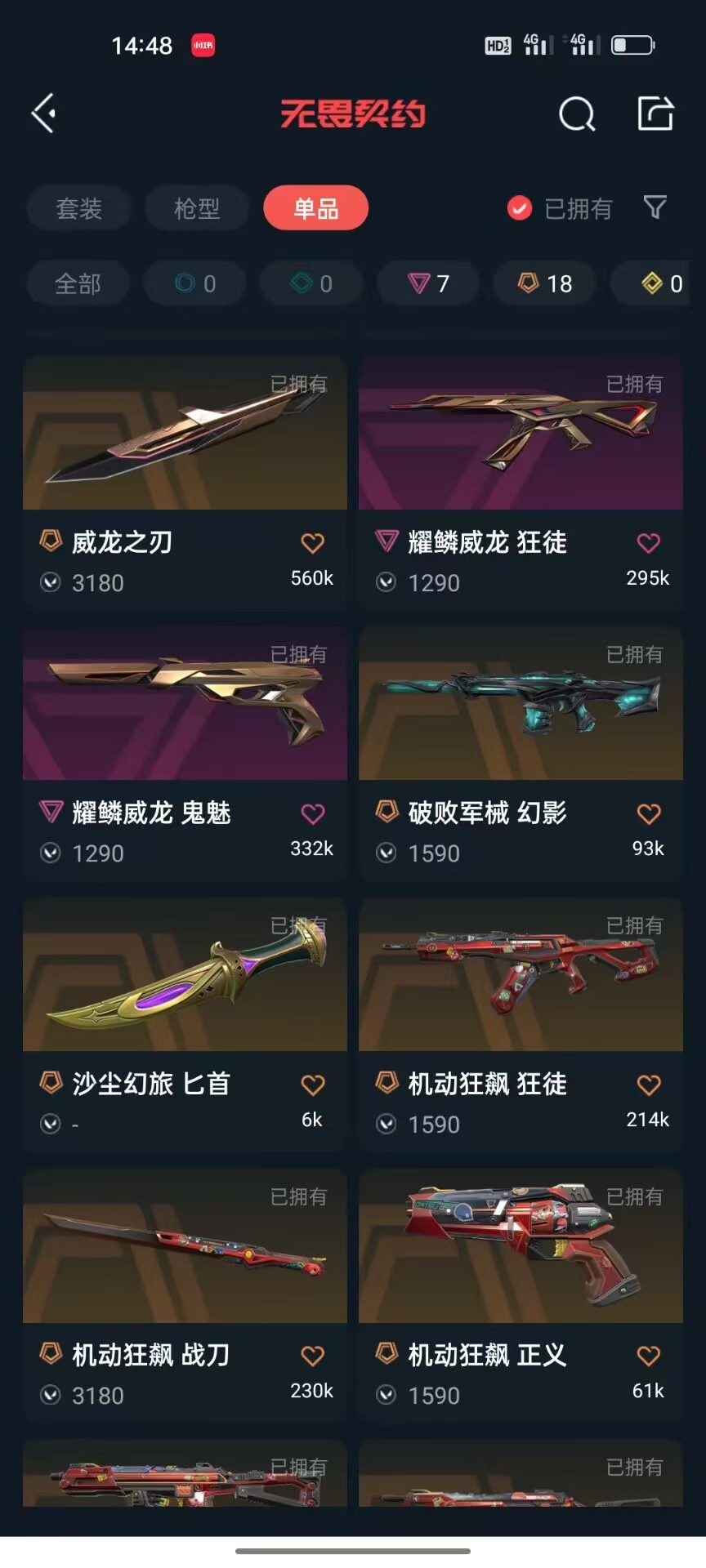This screenshot has height=1568, width=706.
Task: Open 威龙之刃 knife skin image
Action: click(x=185, y=433)
